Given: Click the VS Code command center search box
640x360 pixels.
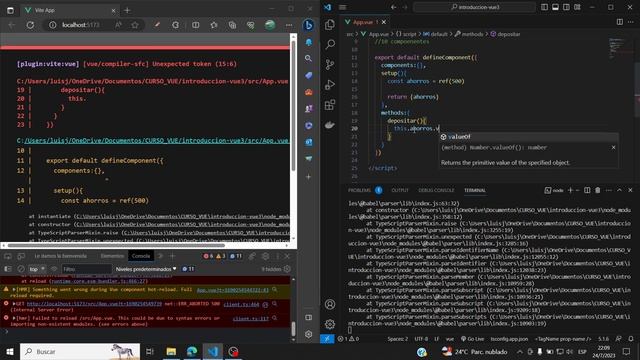Looking at the screenshot, I should [x=474, y=7].
